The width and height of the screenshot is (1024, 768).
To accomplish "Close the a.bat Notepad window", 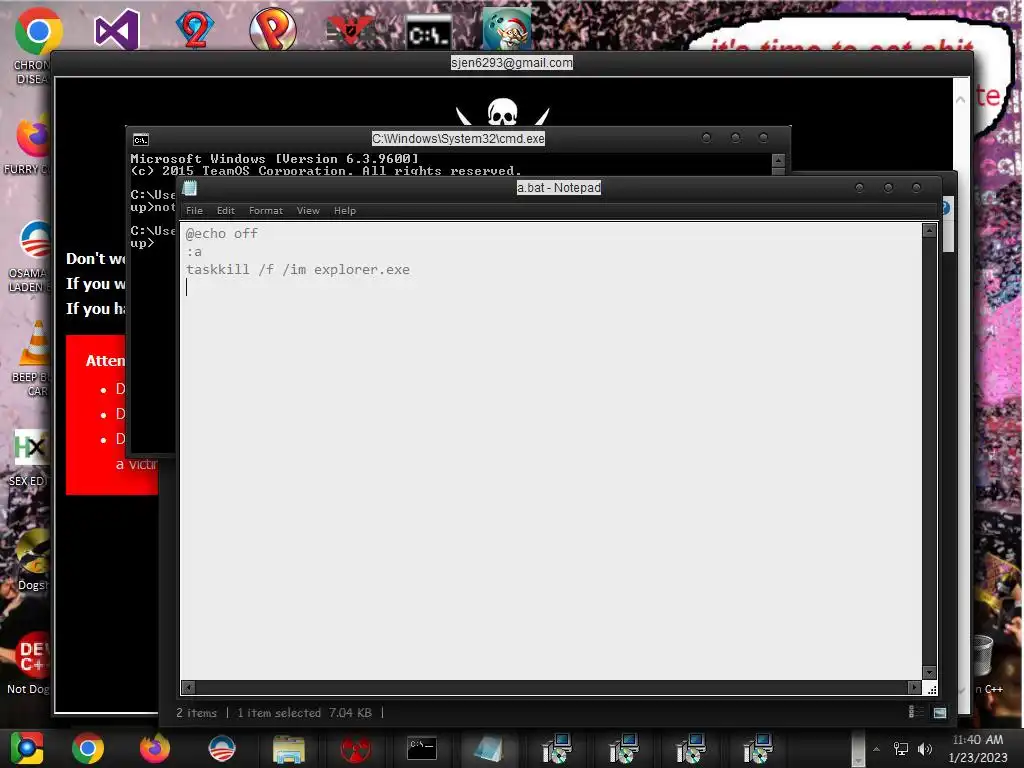I will pyautogui.click(x=916, y=188).
